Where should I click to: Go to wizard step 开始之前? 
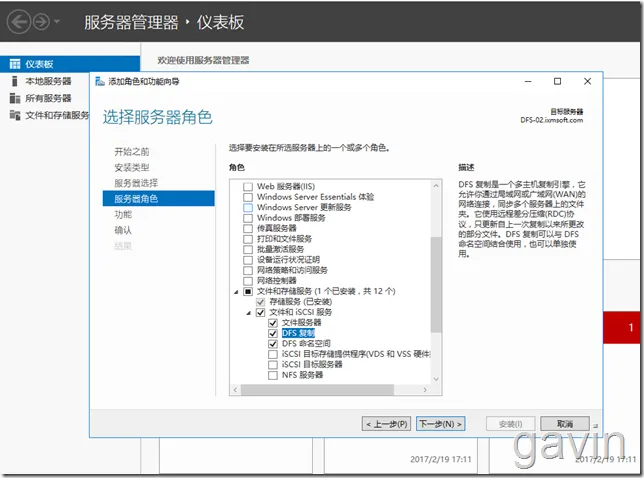pyautogui.click(x=132, y=152)
